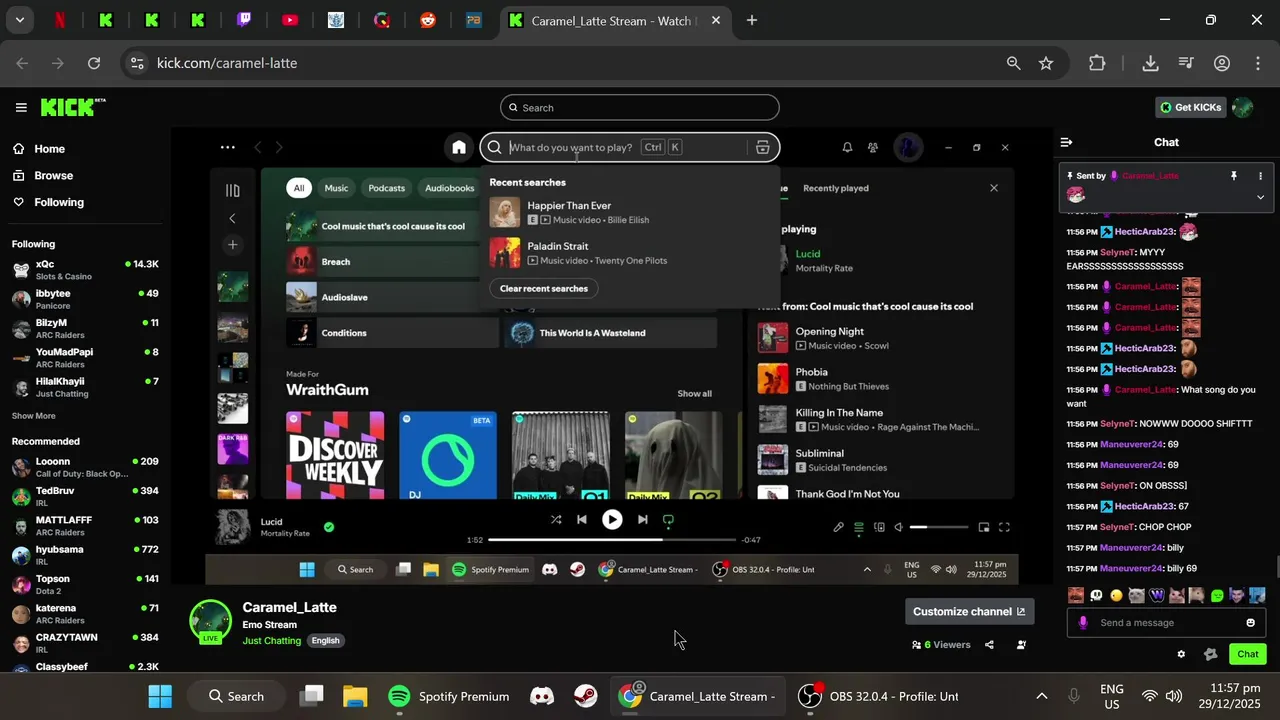
Task: Open the emoji picker in message box
Action: (x=1250, y=622)
